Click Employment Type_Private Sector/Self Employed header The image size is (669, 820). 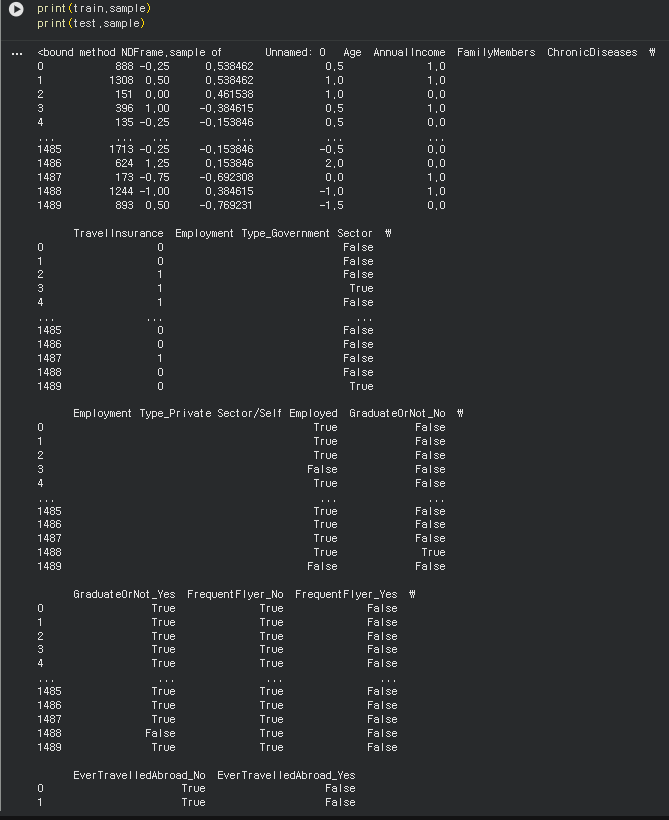coord(205,413)
